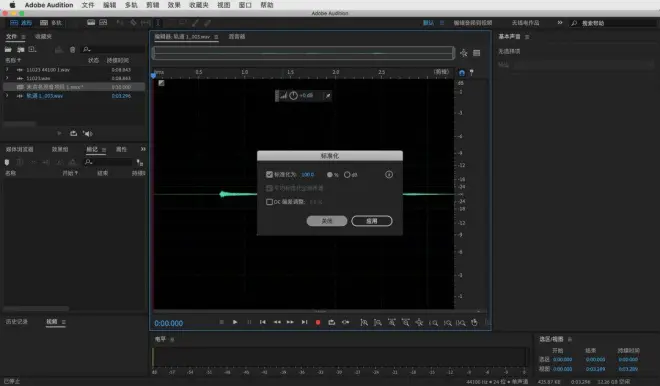Open the Markers panel menu icon
The image size is (660, 386).
[104, 149]
